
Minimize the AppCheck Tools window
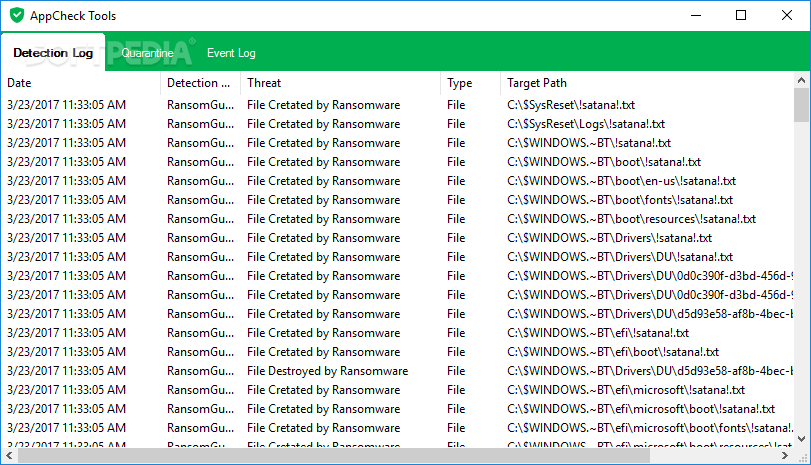(696, 16)
